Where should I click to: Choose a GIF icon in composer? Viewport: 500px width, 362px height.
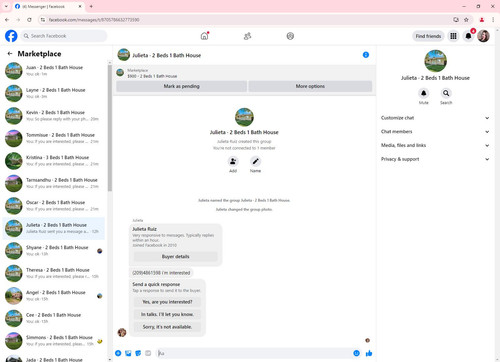[148, 353]
